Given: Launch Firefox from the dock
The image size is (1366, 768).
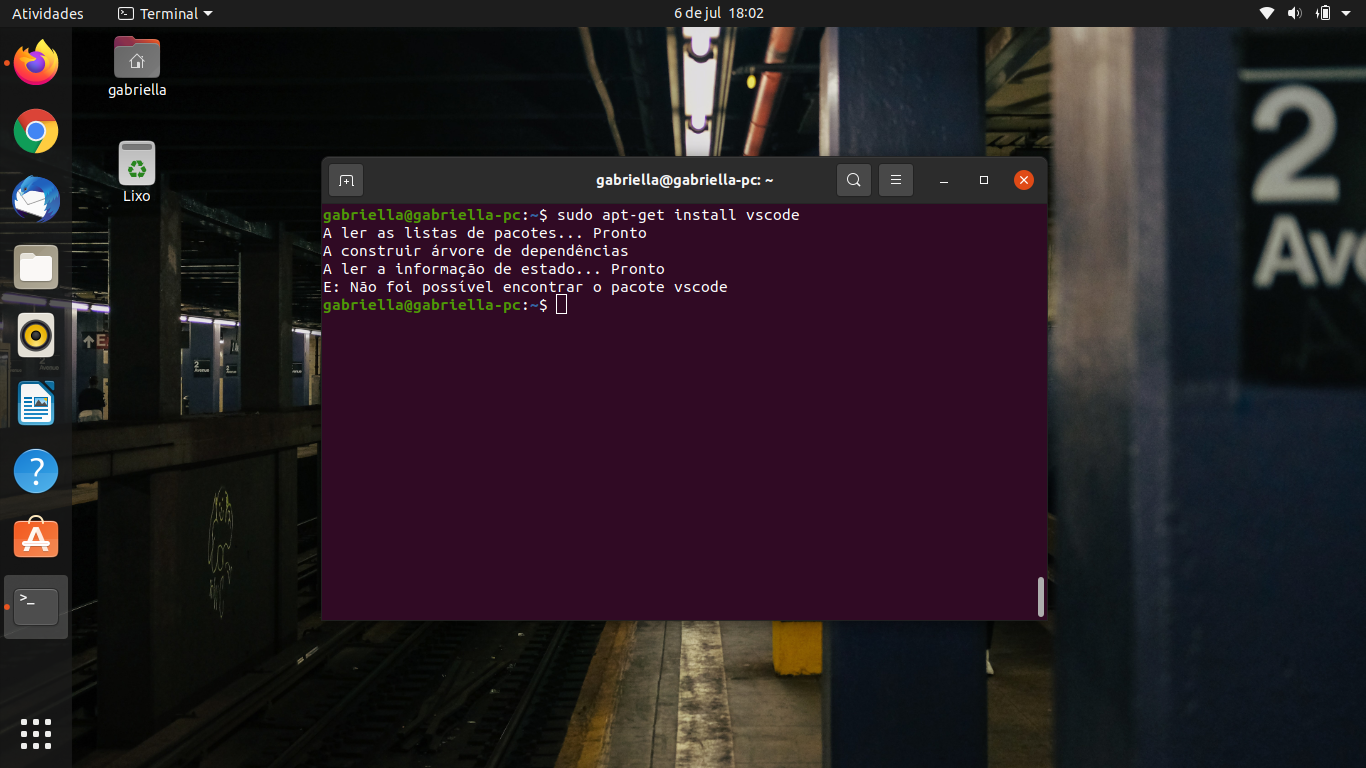Looking at the screenshot, I should click(36, 63).
